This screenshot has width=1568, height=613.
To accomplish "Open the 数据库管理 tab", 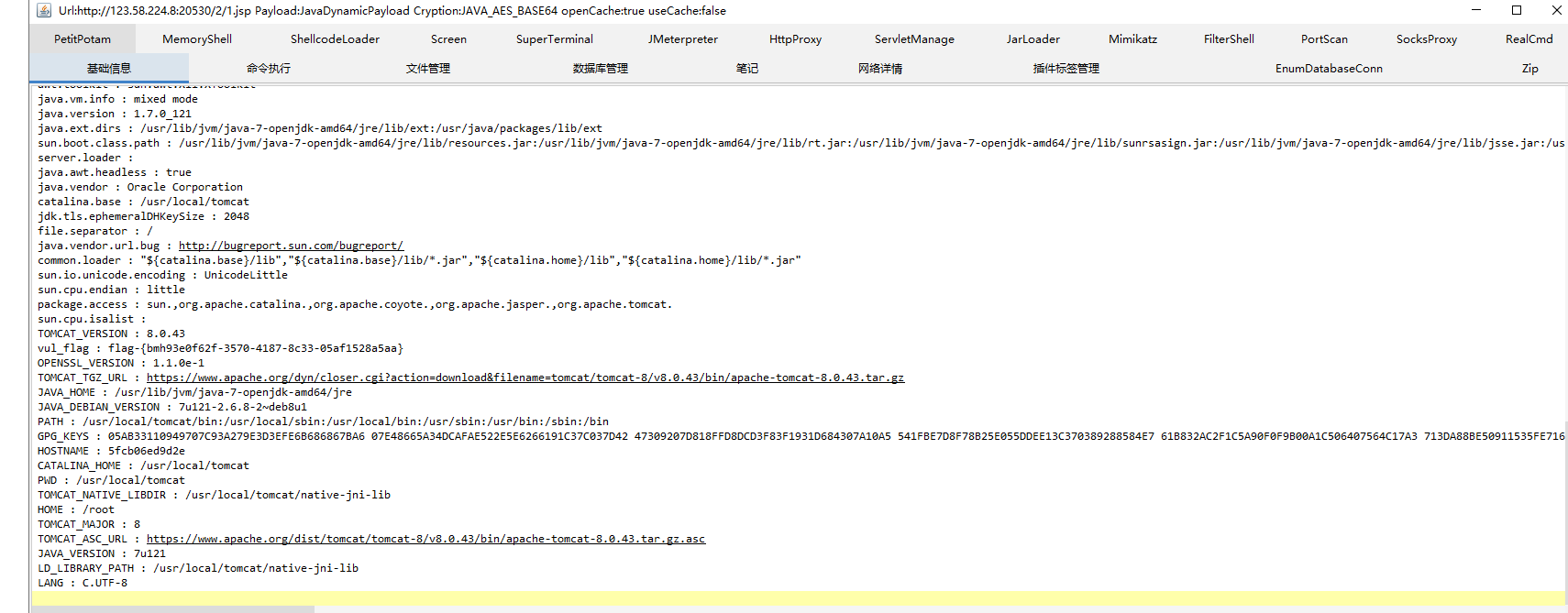I will (601, 69).
